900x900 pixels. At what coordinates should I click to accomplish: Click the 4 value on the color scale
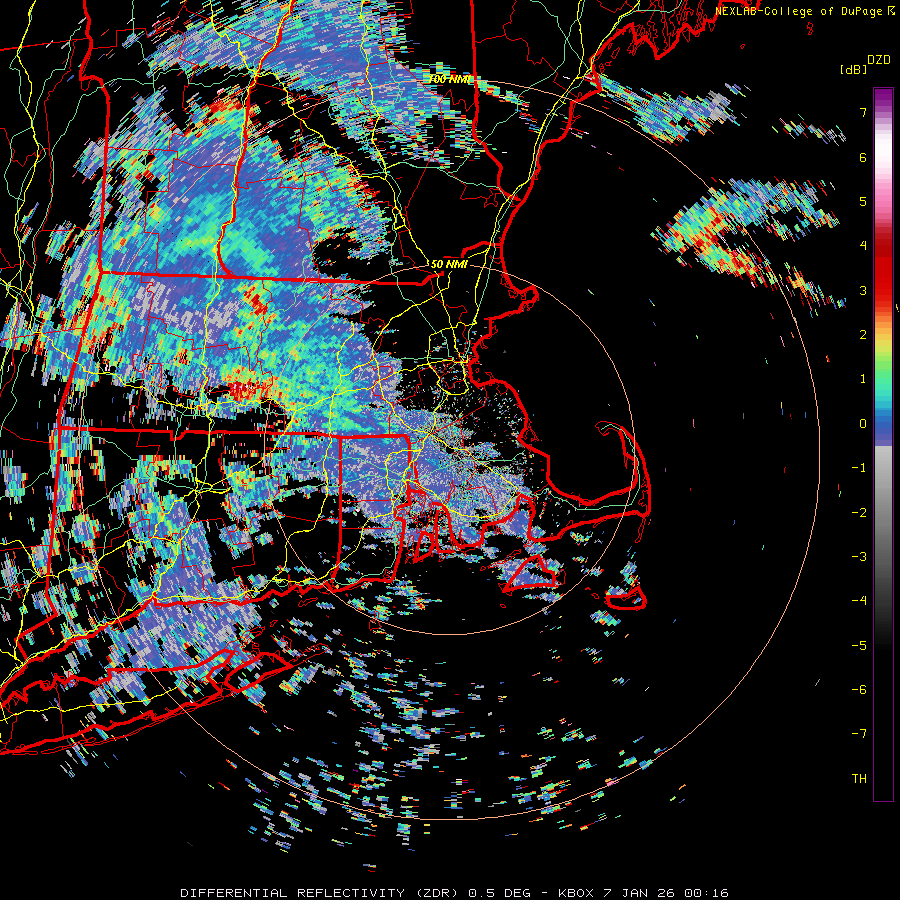click(863, 246)
